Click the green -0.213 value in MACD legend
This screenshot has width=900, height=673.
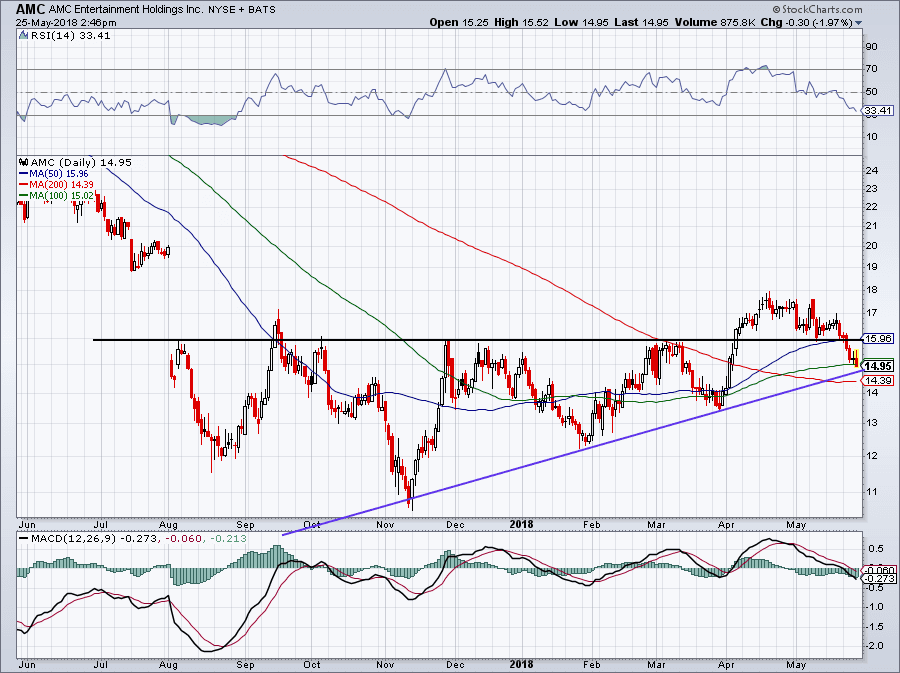tap(228, 539)
